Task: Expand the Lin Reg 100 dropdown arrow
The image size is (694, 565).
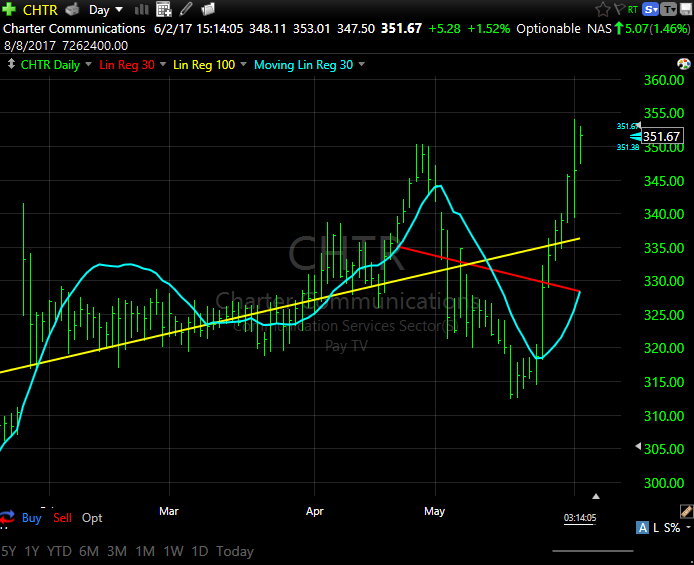Action: [x=243, y=65]
